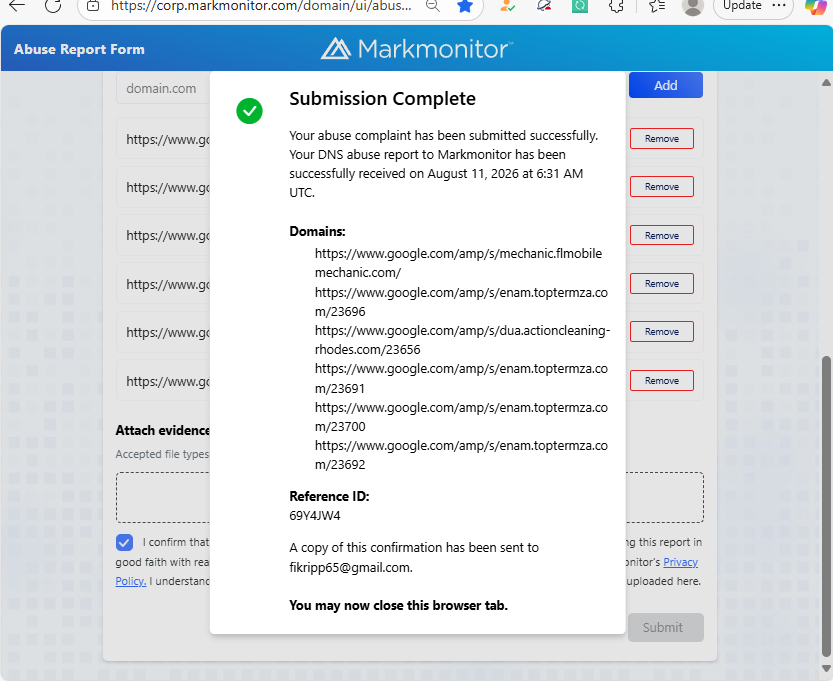Click the zoom magnifier icon in address bar
833x681 pixels.
433,6
